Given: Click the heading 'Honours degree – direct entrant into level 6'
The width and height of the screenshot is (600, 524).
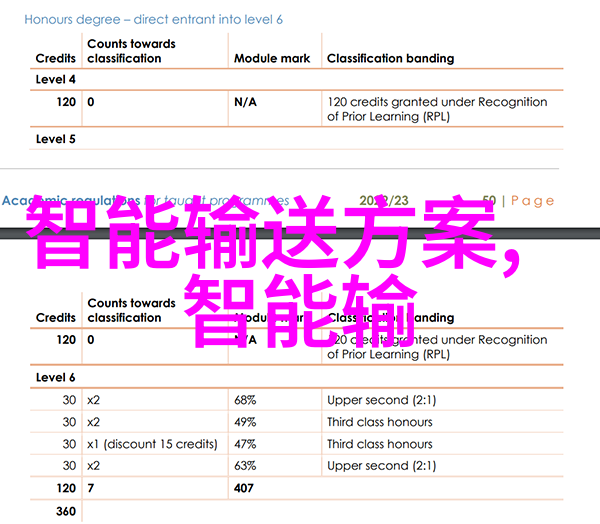Looking at the screenshot, I should [x=153, y=20].
